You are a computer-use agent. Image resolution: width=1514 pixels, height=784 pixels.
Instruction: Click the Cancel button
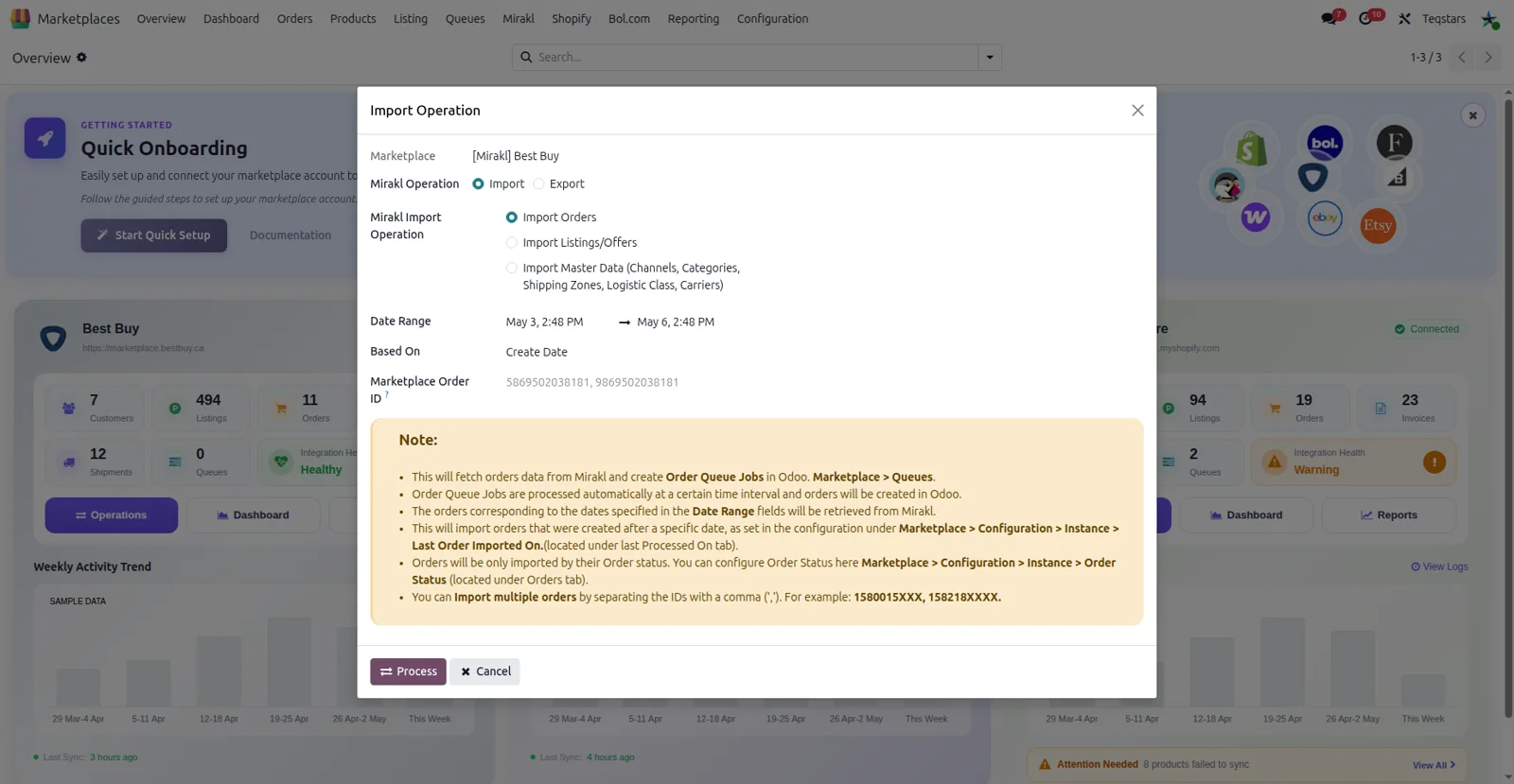tap(485, 671)
